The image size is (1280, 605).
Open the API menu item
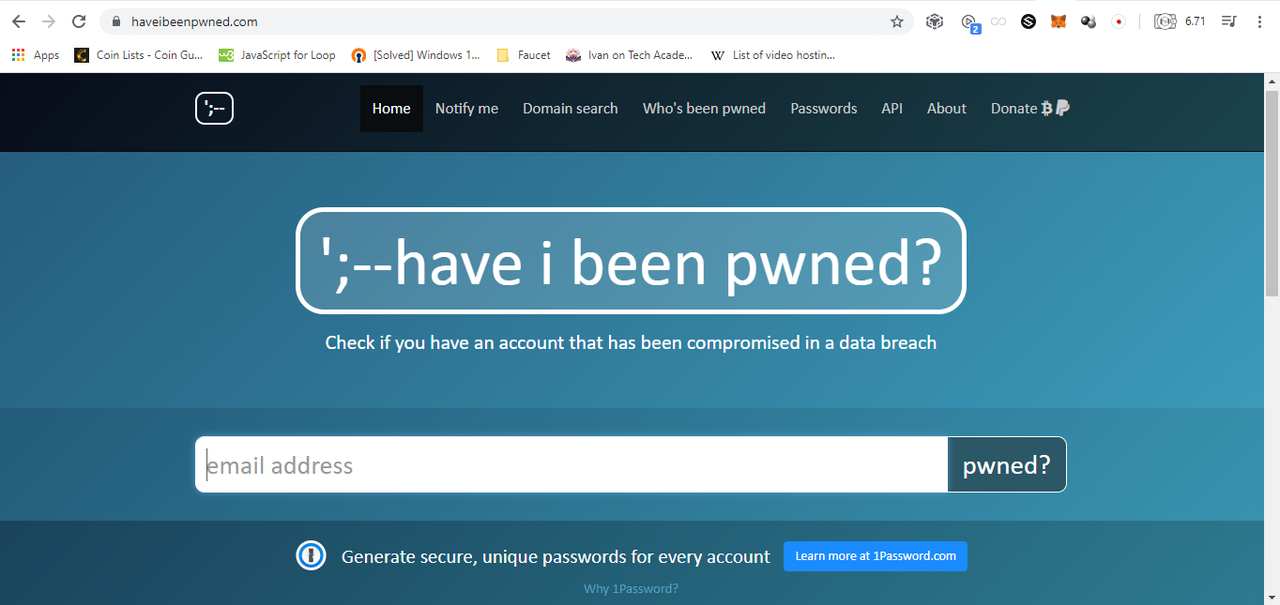coord(892,108)
